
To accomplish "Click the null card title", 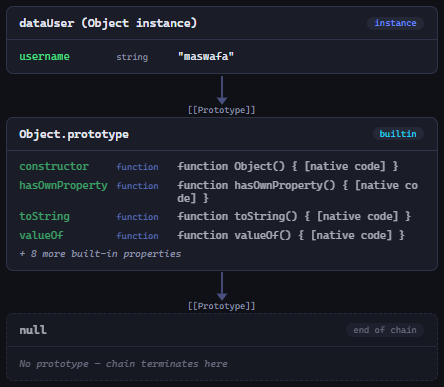I will (x=33, y=330).
